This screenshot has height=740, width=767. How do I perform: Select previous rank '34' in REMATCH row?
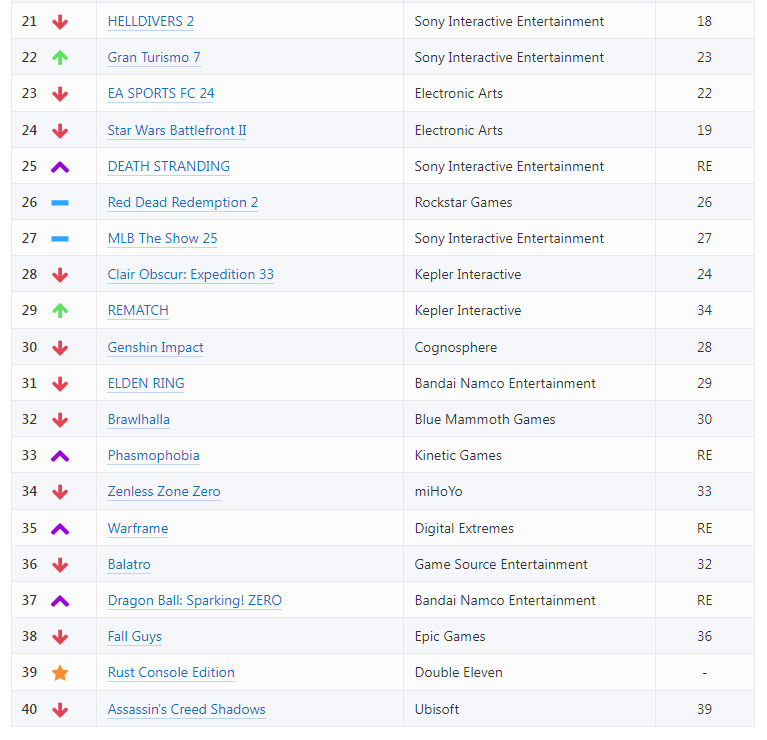coord(704,310)
